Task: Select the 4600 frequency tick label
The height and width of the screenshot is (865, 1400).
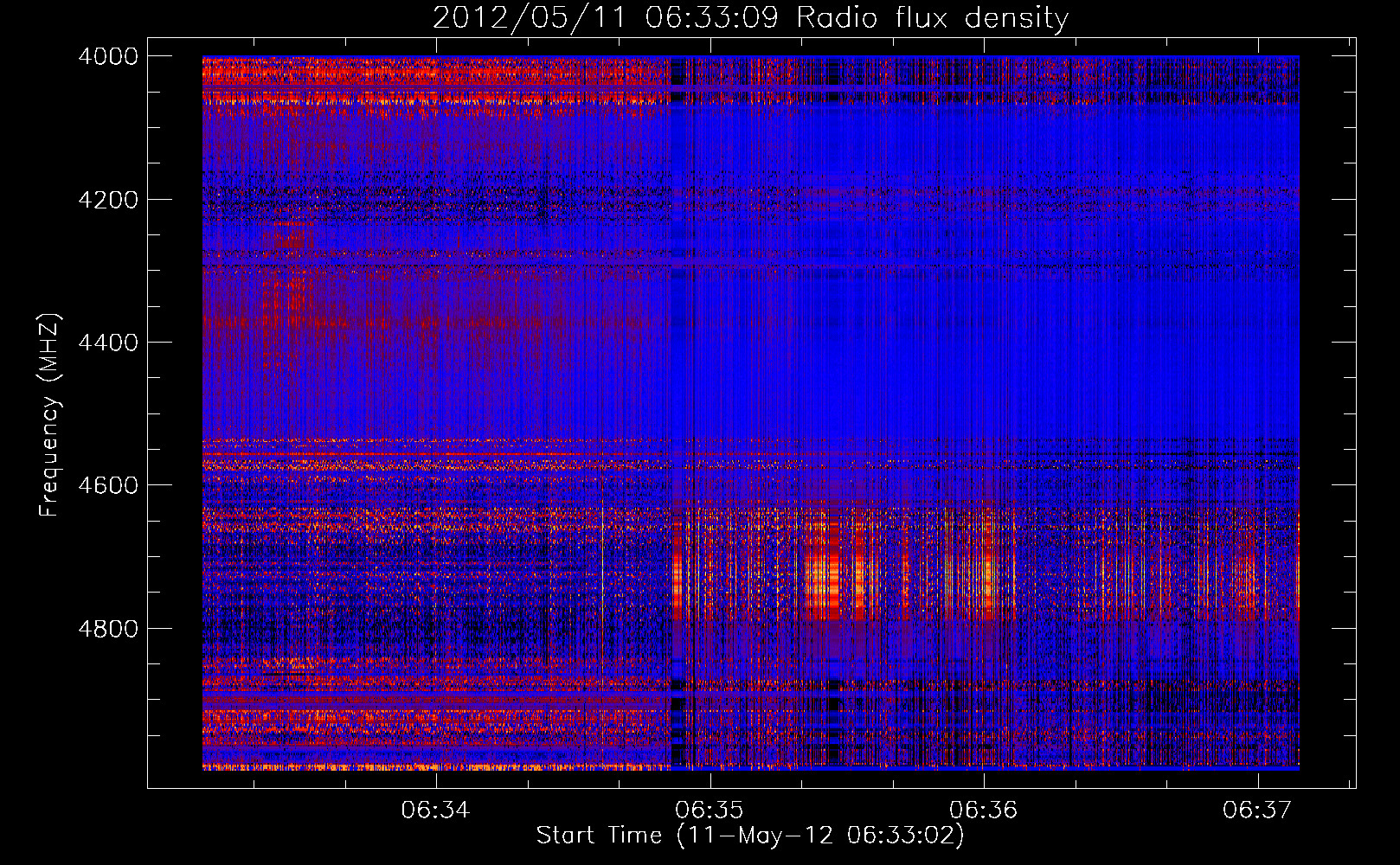Action: pyautogui.click(x=108, y=485)
